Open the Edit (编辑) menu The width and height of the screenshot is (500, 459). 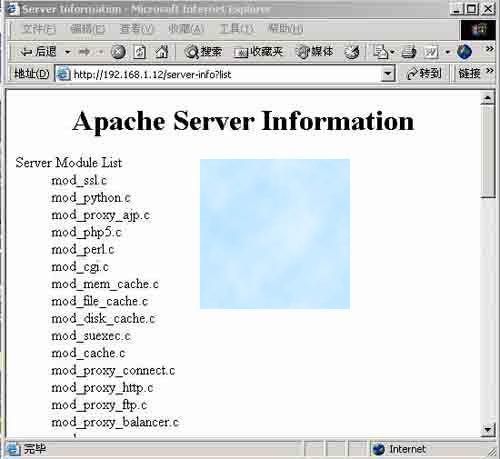click(x=88, y=29)
